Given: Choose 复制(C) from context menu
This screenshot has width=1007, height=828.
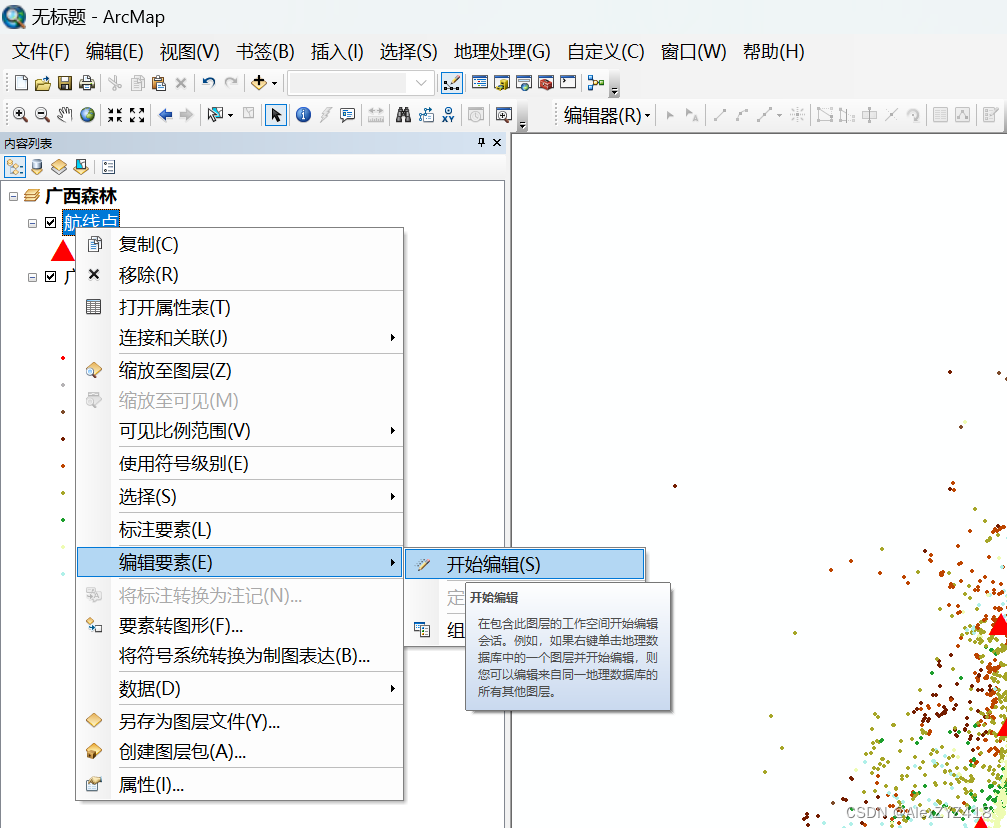Looking at the screenshot, I should [240, 245].
